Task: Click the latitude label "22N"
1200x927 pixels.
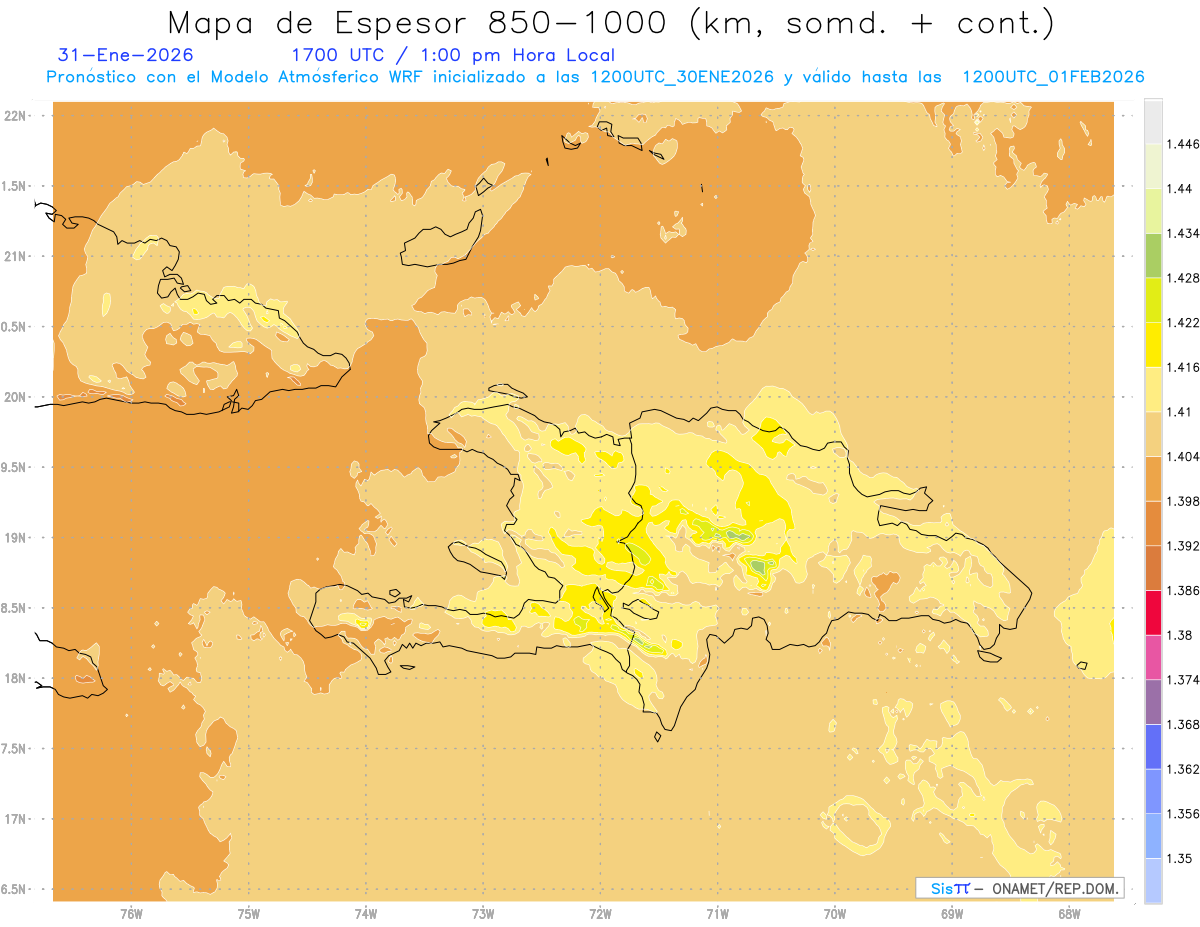Action: [x=16, y=116]
